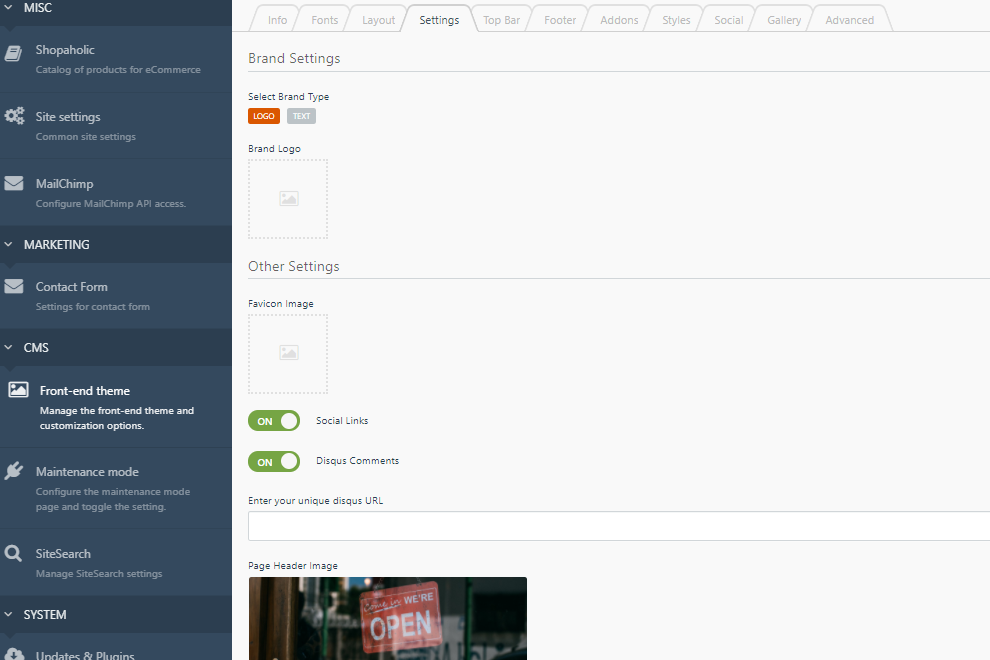Click the Favicon Image placeholder icon
Screen dimensions: 990x660
pyautogui.click(x=289, y=352)
